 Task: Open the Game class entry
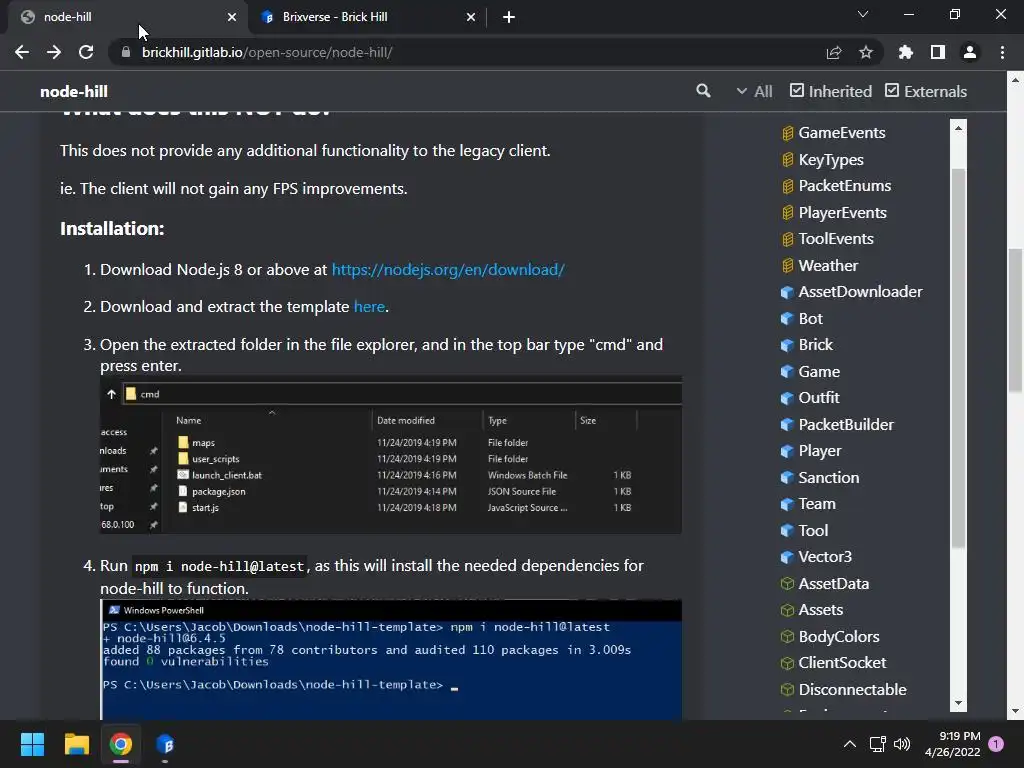[810, 371]
